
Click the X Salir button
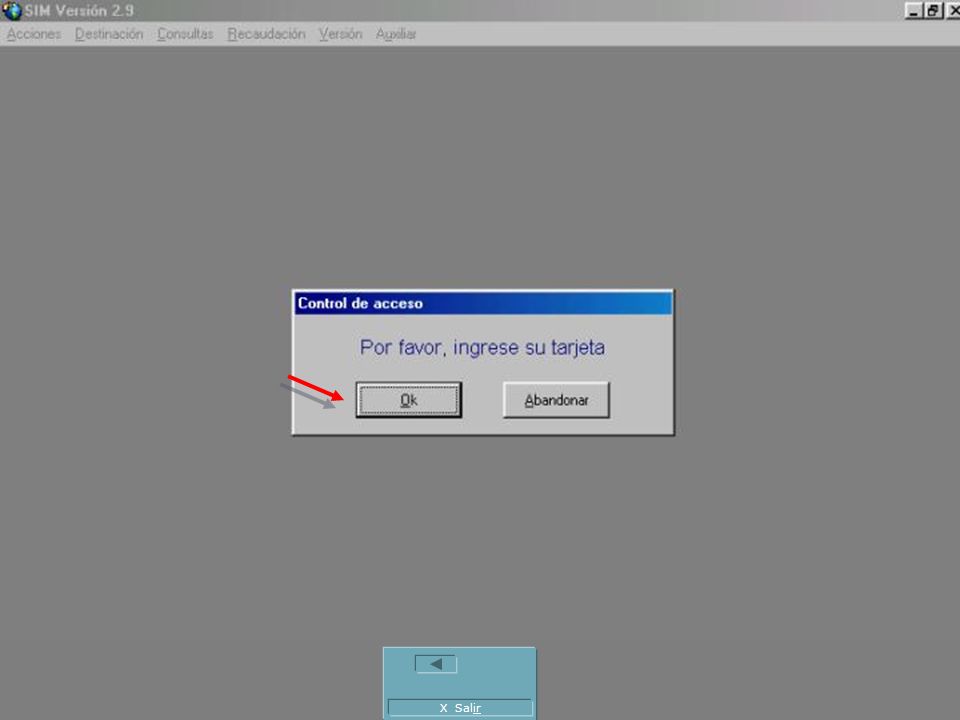(460, 708)
